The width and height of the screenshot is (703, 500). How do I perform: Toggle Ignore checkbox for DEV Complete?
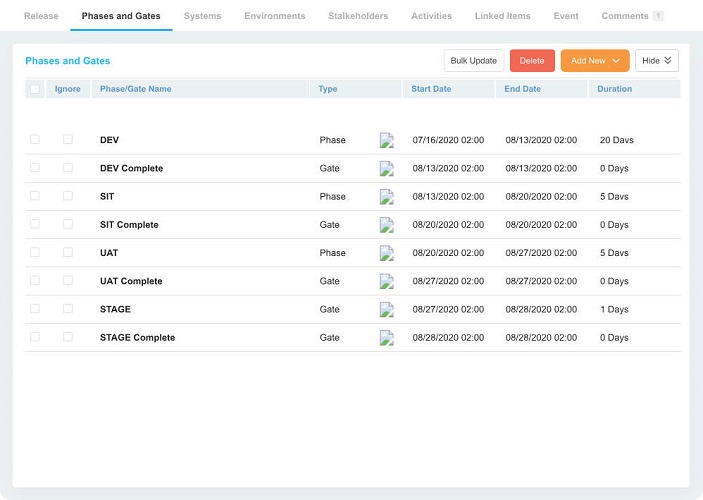tap(68, 167)
